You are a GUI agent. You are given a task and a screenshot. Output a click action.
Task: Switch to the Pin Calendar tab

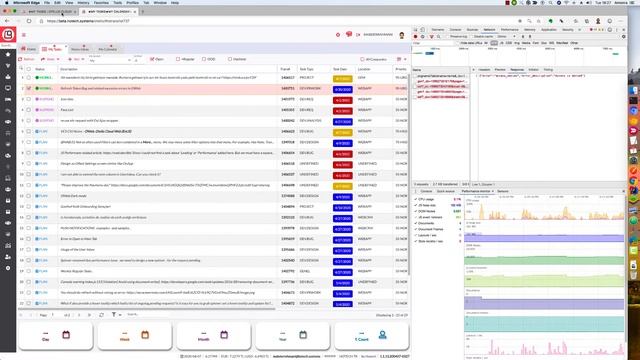[x=107, y=49]
